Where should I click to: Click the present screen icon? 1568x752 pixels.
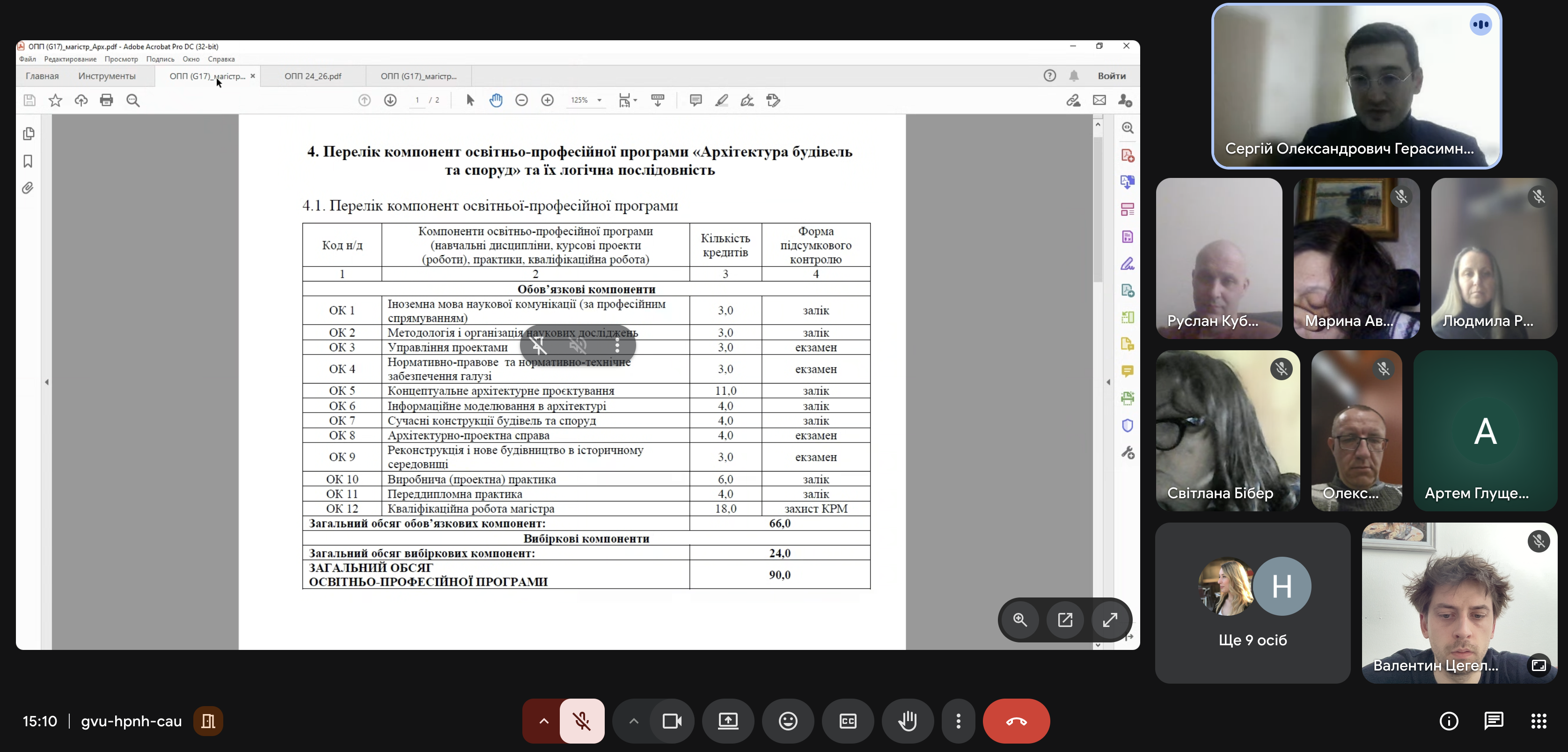point(728,721)
